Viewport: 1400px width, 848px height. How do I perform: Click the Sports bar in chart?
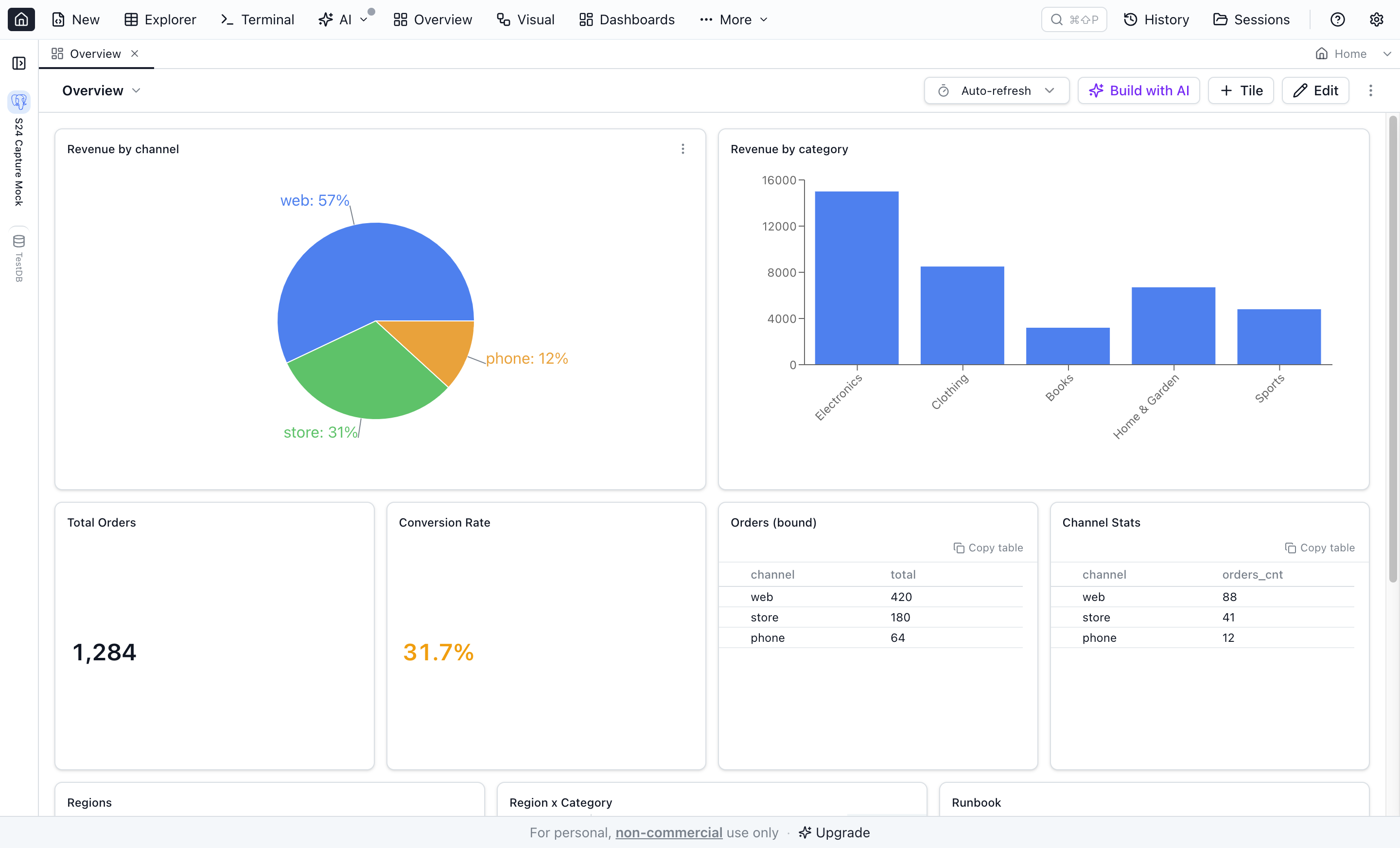click(1279, 337)
